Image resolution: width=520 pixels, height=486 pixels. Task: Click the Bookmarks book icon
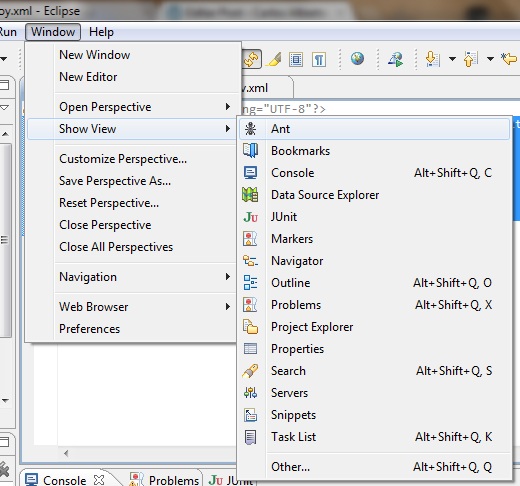point(250,151)
